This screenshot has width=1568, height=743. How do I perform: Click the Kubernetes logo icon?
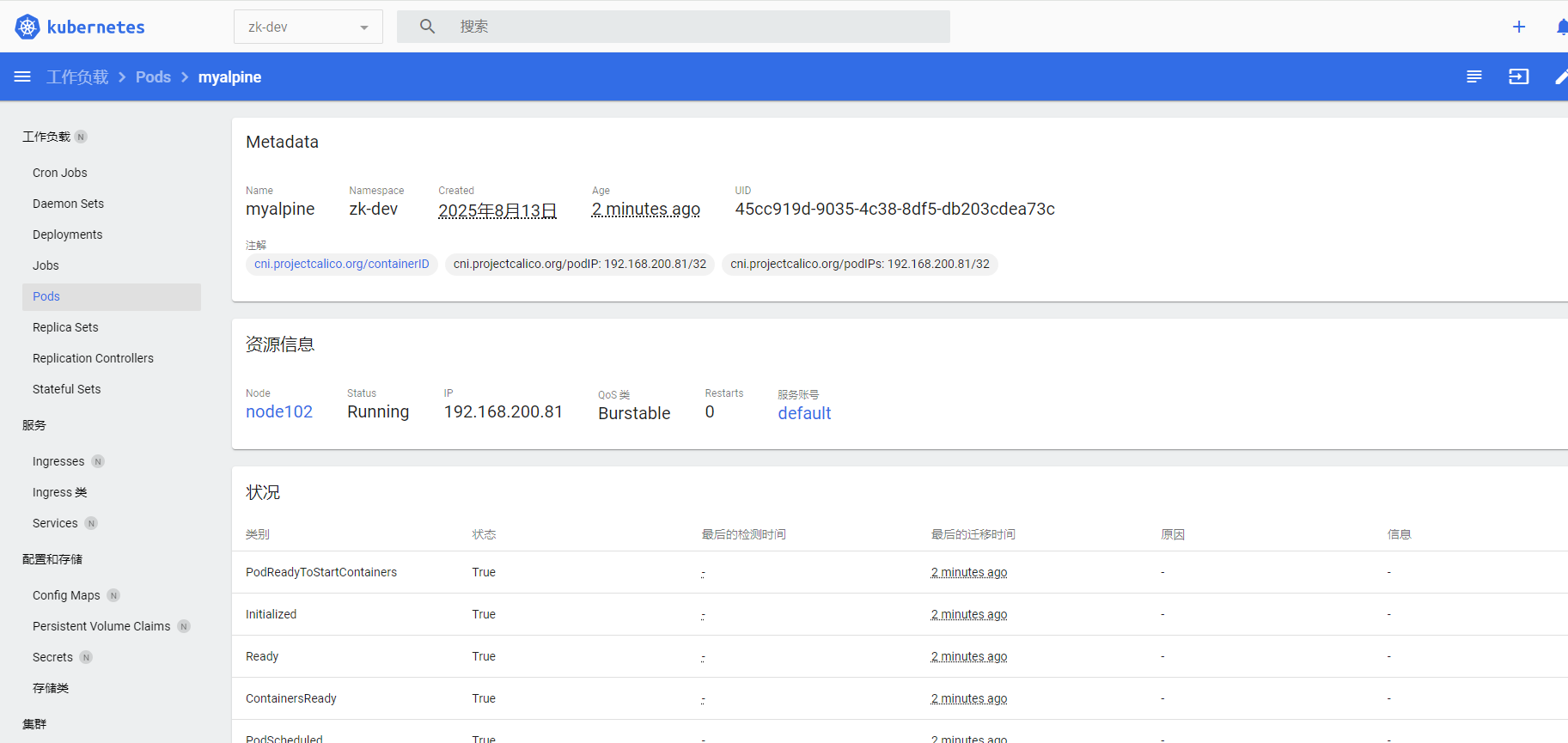coord(27,27)
